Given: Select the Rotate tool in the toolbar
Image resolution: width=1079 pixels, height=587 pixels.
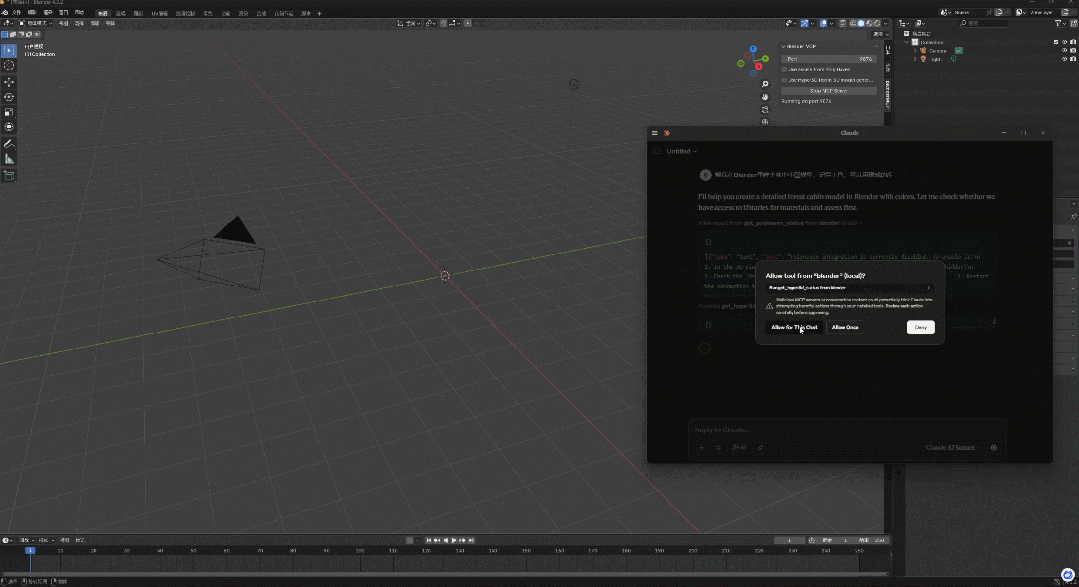Looking at the screenshot, I should [x=9, y=97].
